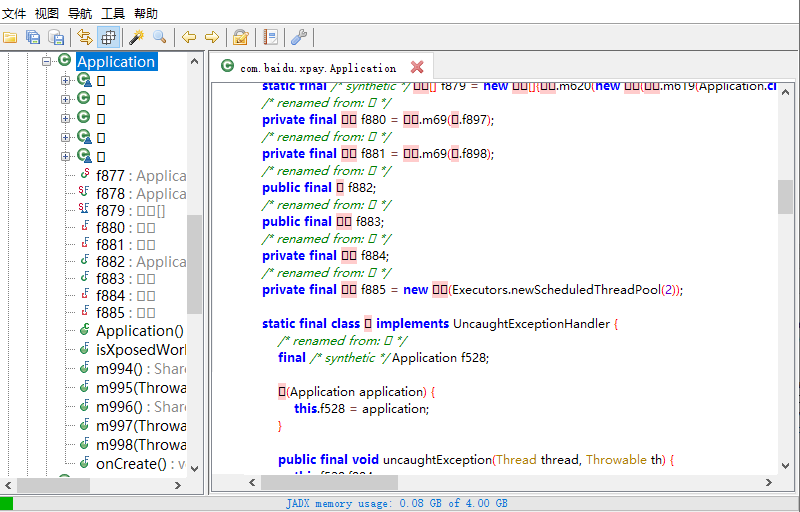Select field f878 in the tree
This screenshot has width=800, height=512.
[x=141, y=194]
